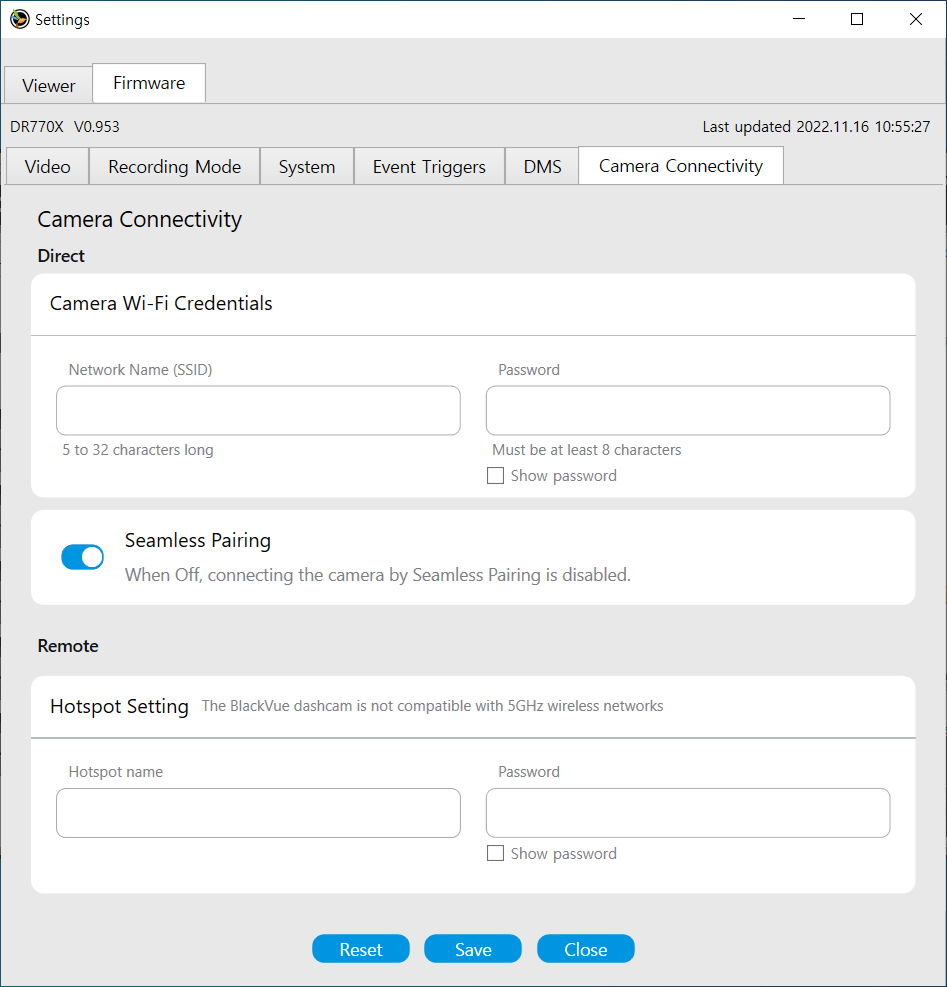Open the System tab
This screenshot has height=987, width=947.
[307, 167]
